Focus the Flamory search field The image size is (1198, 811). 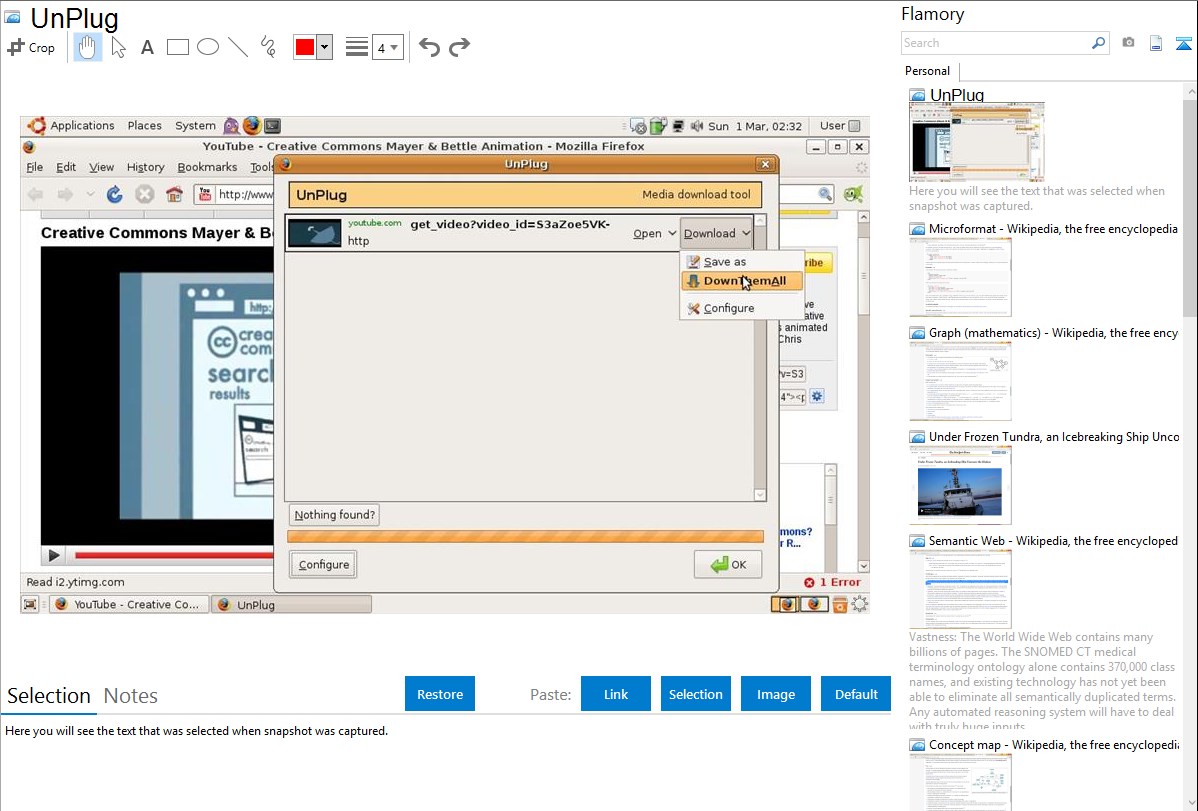(x=996, y=43)
